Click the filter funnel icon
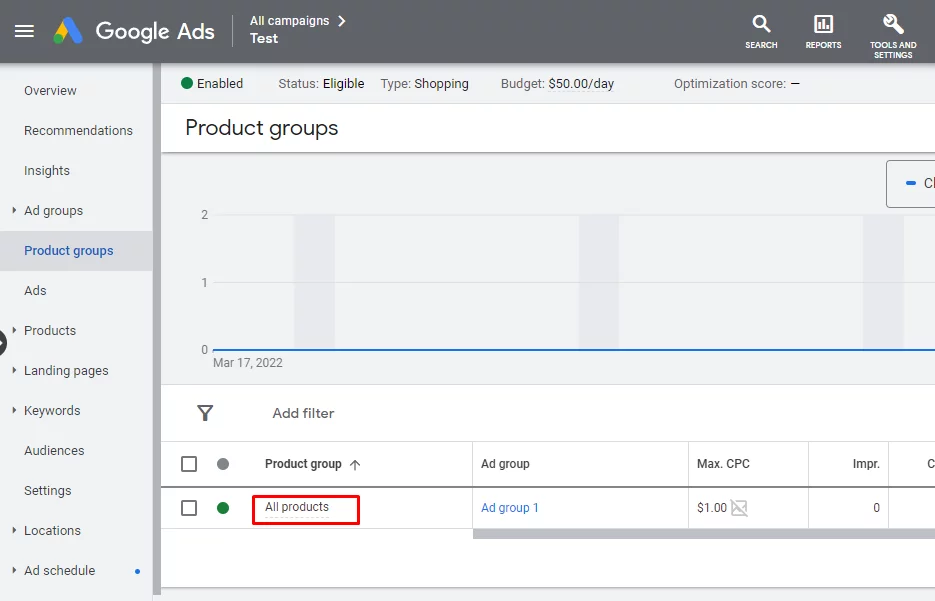This screenshot has width=935, height=601. coord(205,413)
